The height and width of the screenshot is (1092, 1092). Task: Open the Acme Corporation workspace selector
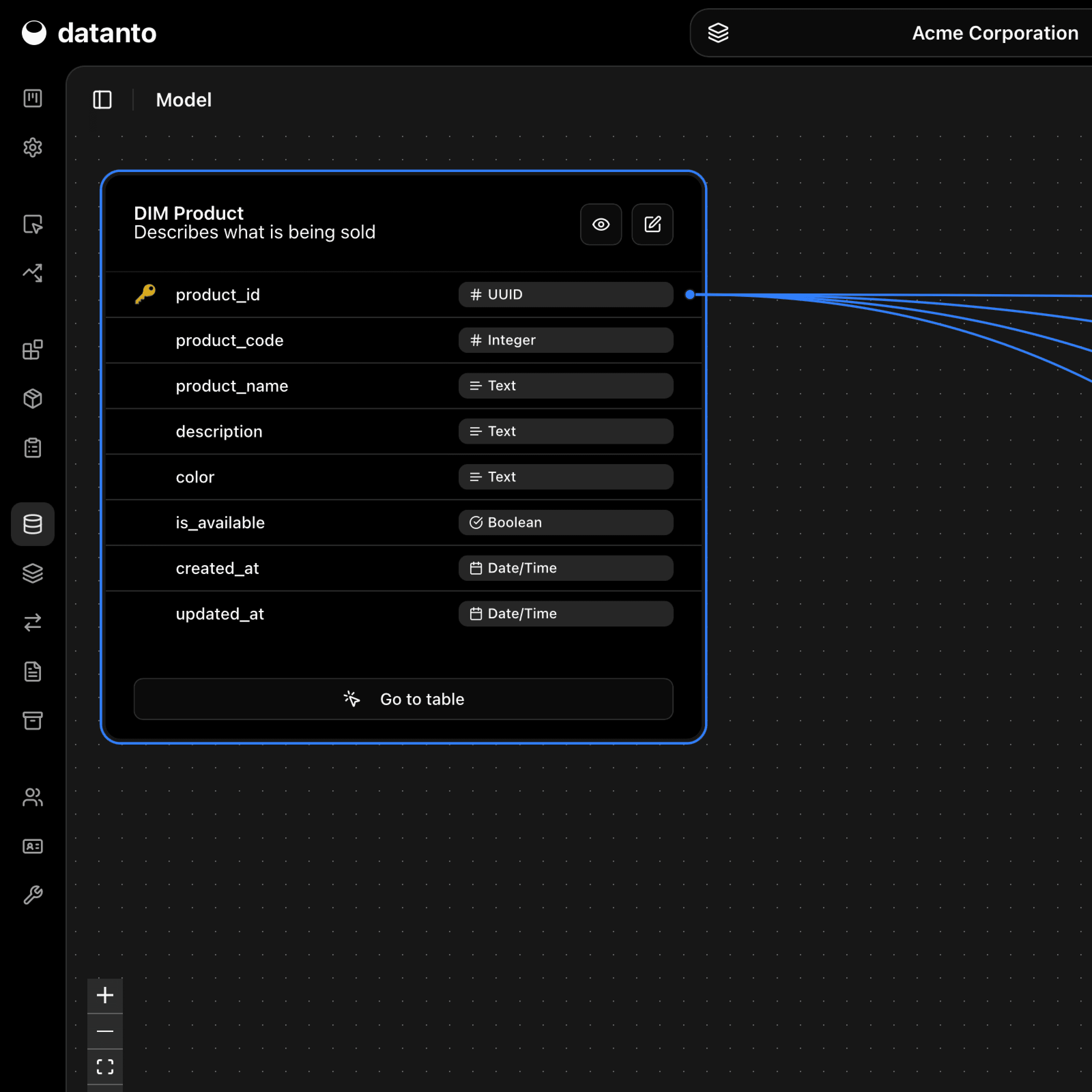coord(994,33)
